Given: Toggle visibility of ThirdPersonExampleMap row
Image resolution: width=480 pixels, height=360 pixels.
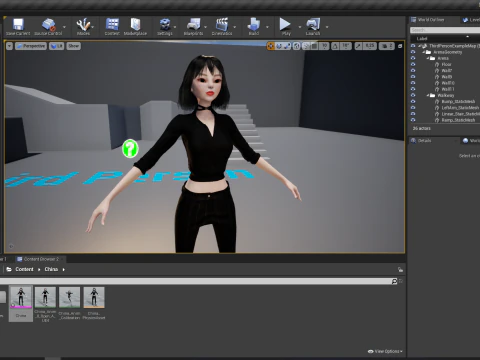Looking at the screenshot, I should (x=413, y=46).
